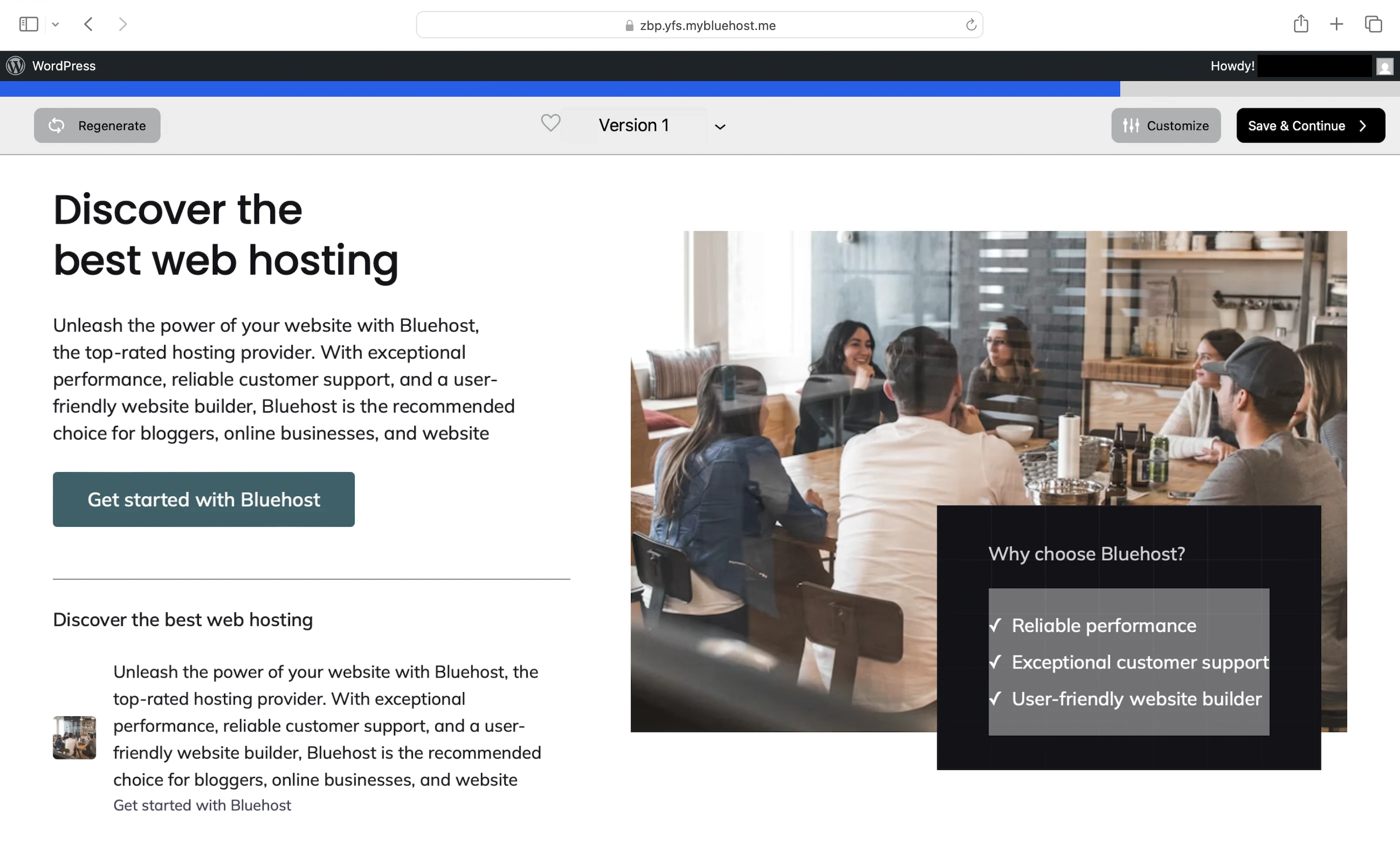Reload page using address bar refresh icon
Screen dimensions: 1400x852
coord(971,25)
